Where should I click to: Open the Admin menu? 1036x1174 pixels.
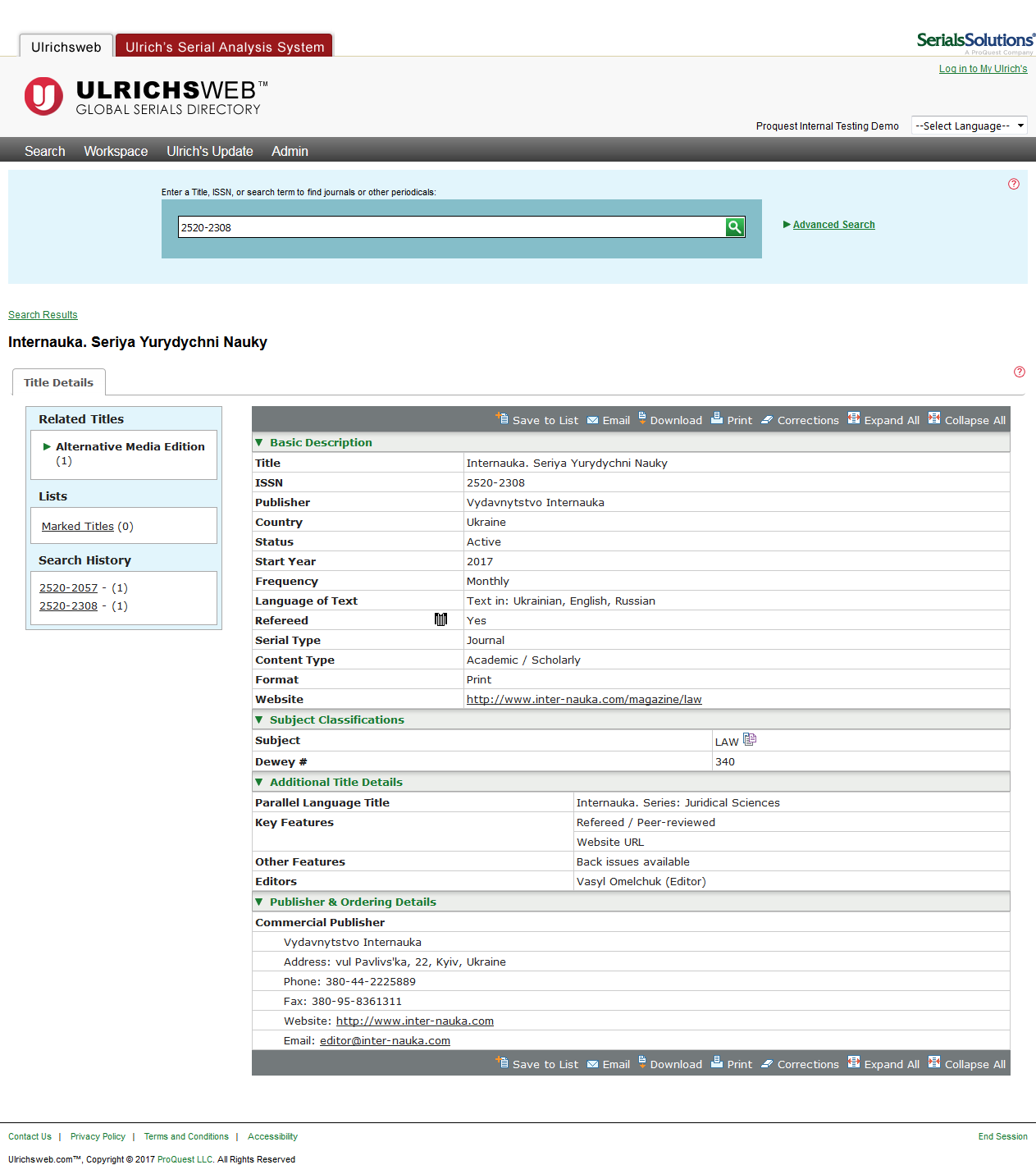[x=290, y=151]
